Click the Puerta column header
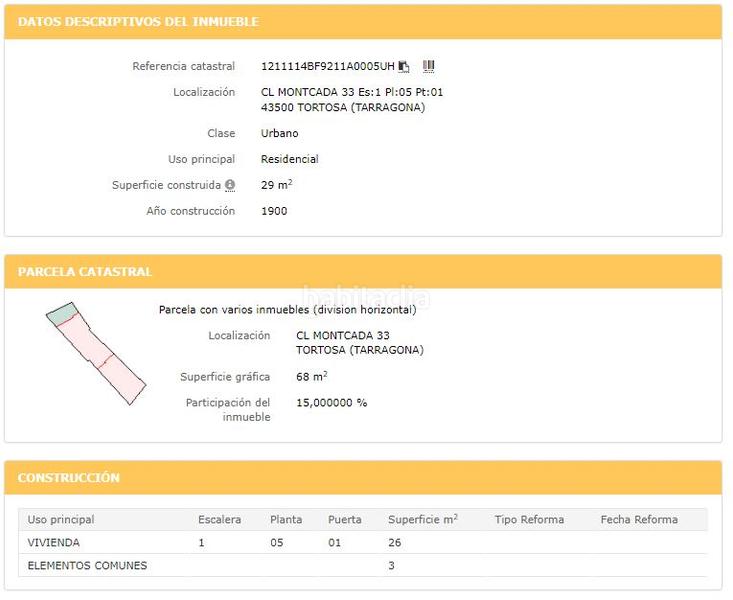The image size is (733, 600). click(x=344, y=520)
